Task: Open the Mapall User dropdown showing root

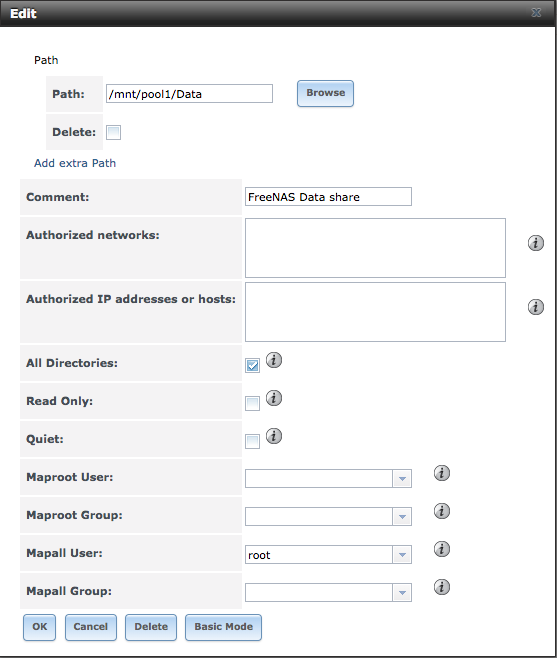Action: coord(328,555)
